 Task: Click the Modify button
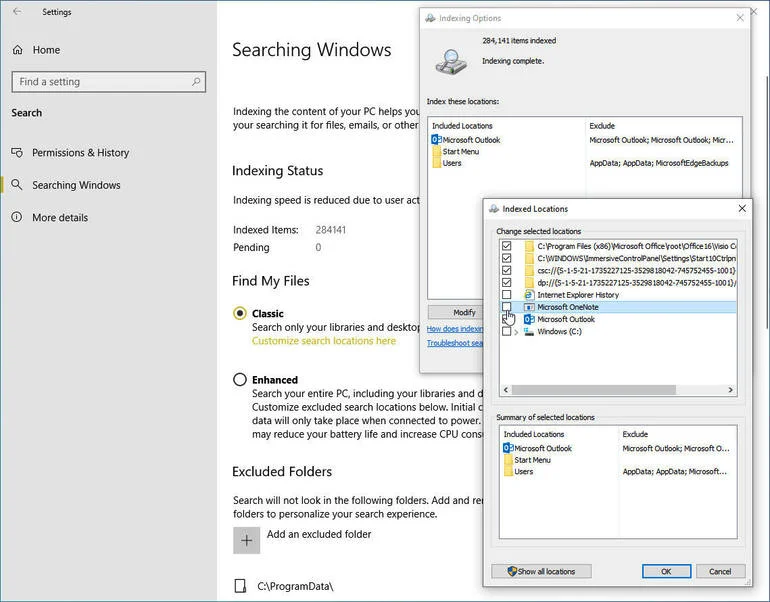tap(455, 312)
